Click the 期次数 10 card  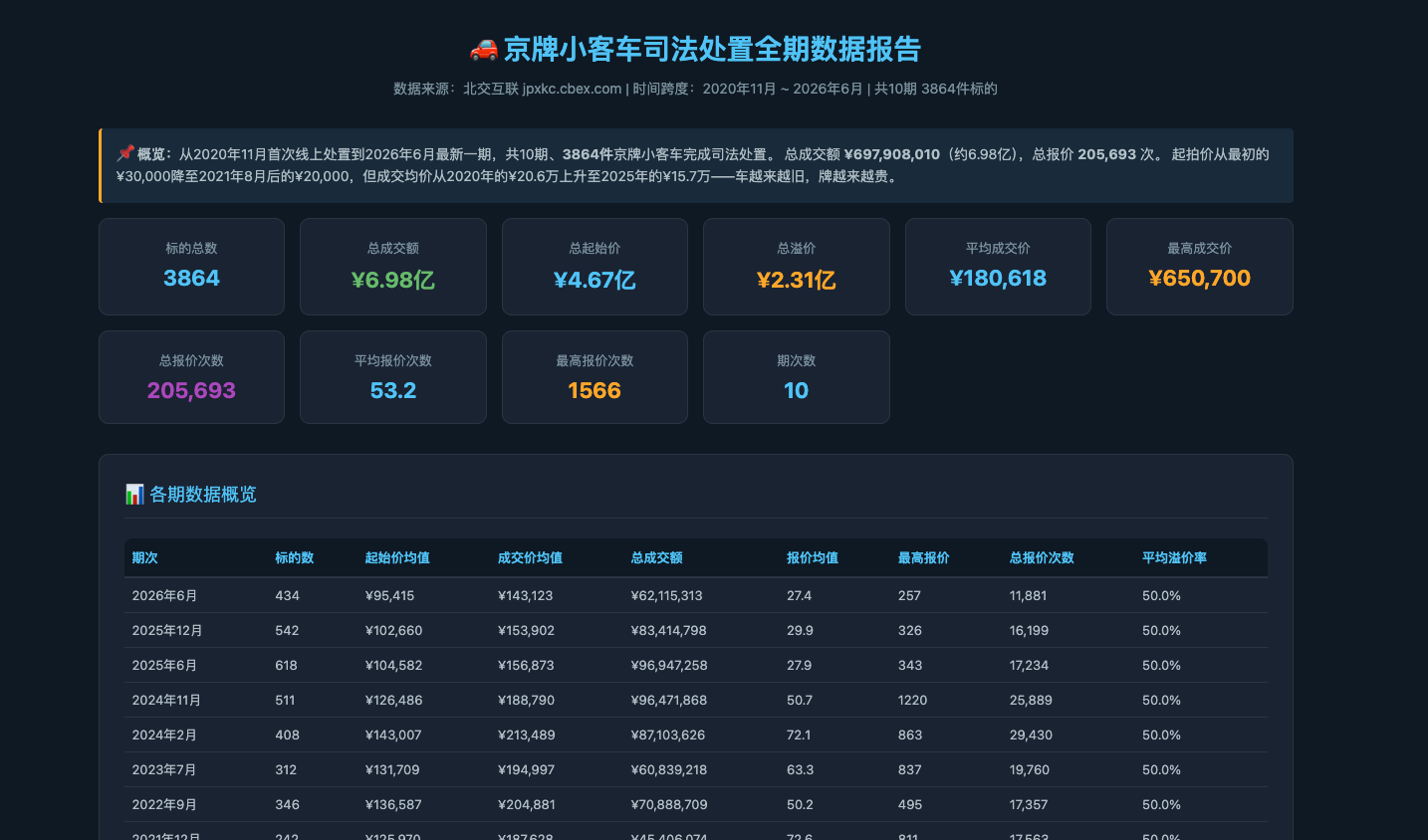point(797,377)
